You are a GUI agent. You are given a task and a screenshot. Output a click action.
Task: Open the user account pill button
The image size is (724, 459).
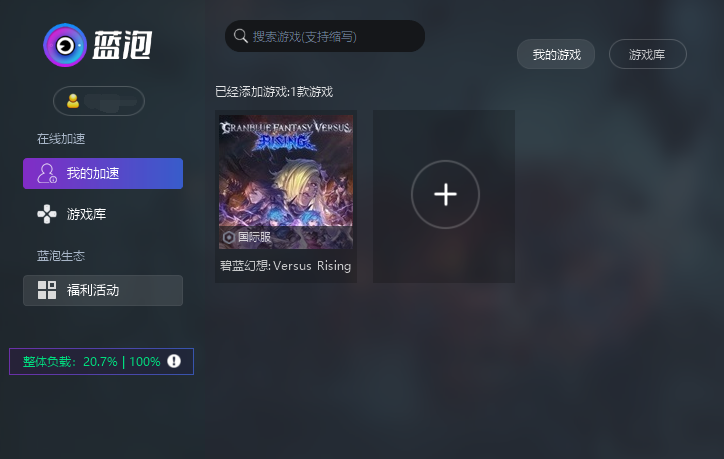pyautogui.click(x=99, y=101)
